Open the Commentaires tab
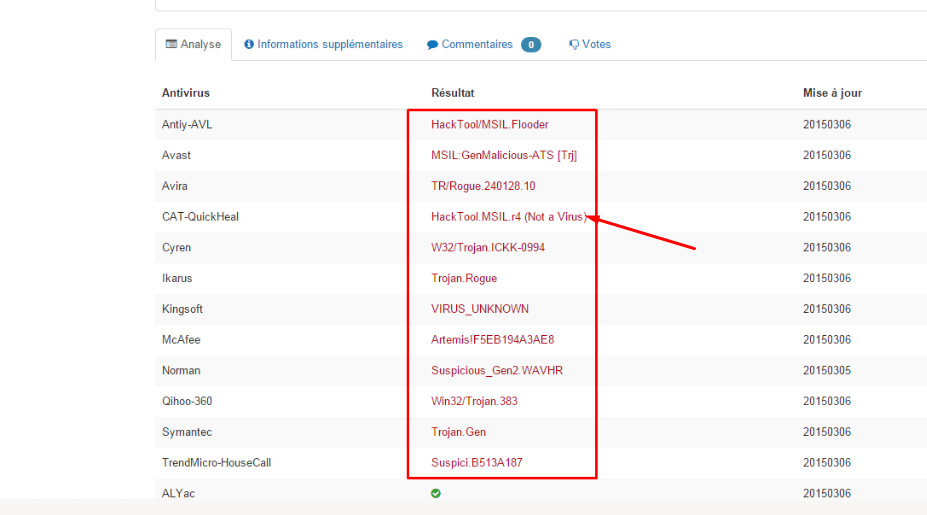This screenshot has height=515, width=927. point(484,44)
